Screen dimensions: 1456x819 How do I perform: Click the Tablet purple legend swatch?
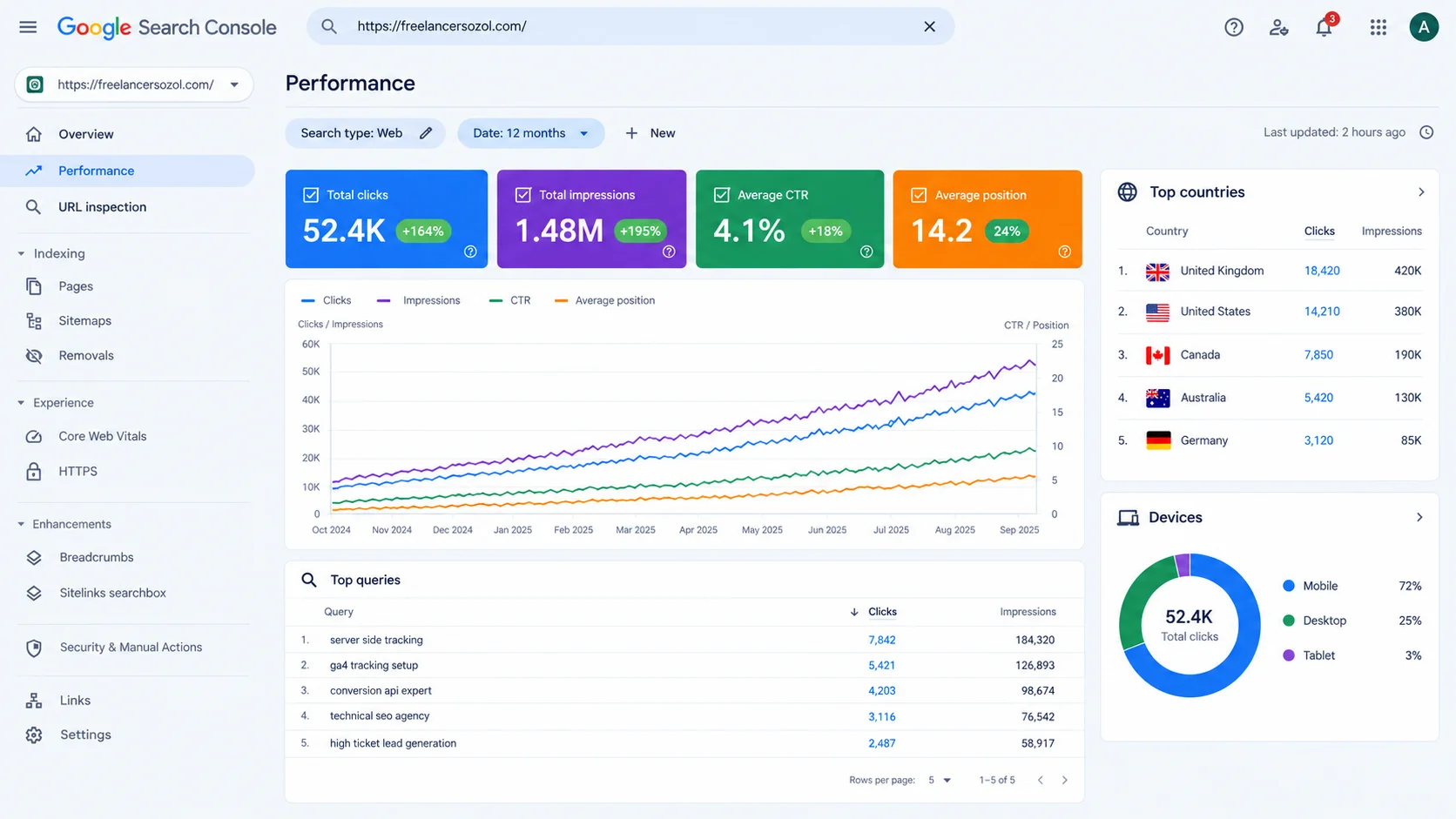pos(1289,655)
